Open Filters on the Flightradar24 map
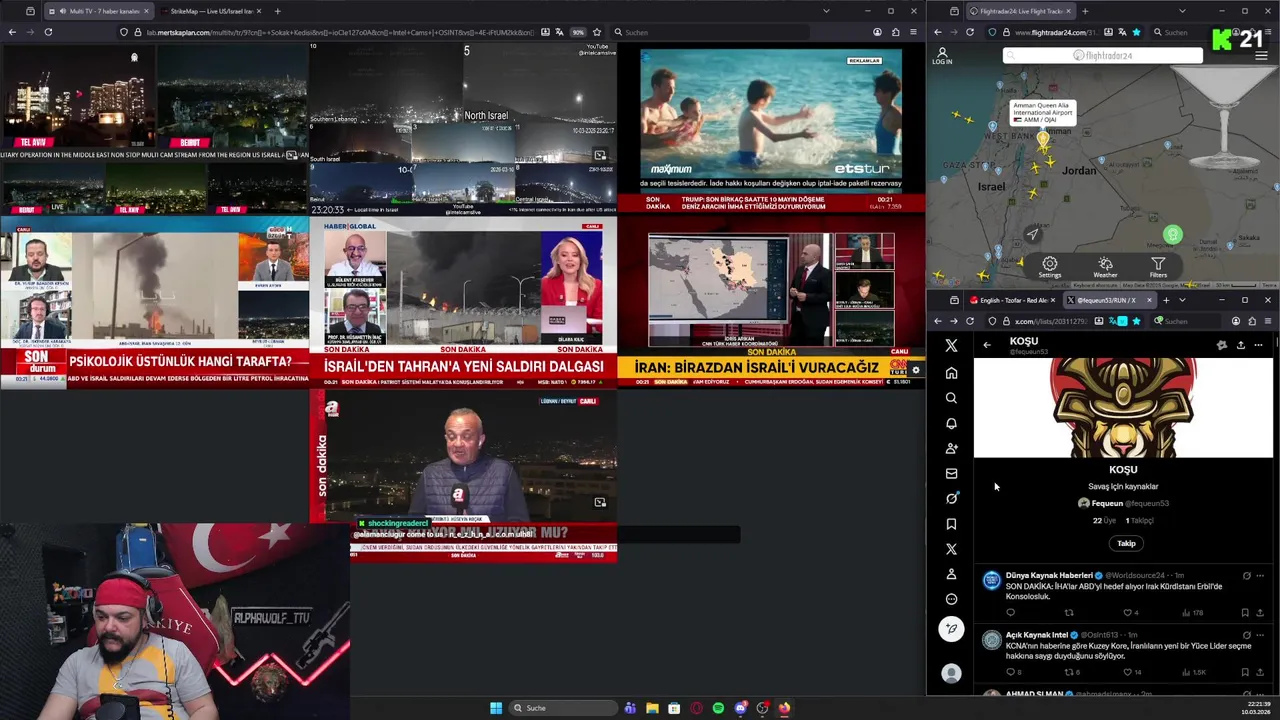The image size is (1280, 720). [x=1158, y=267]
